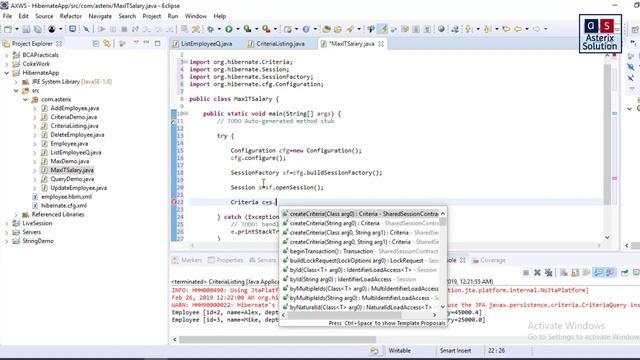Toggle Show Console on standard output change
Viewport: 640px width, 360px height.
coord(598,273)
